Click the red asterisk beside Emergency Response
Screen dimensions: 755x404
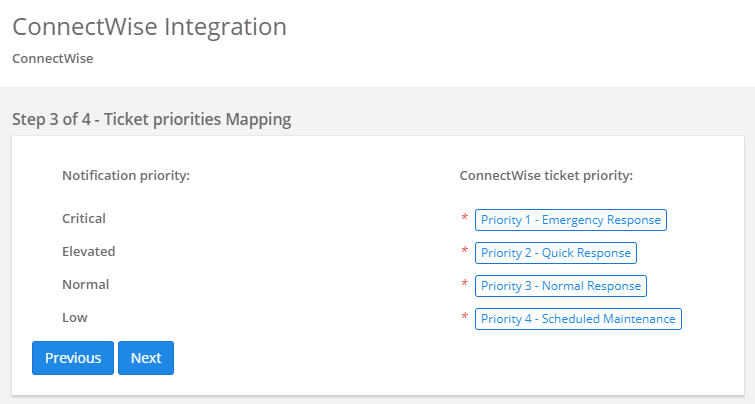tap(465, 218)
